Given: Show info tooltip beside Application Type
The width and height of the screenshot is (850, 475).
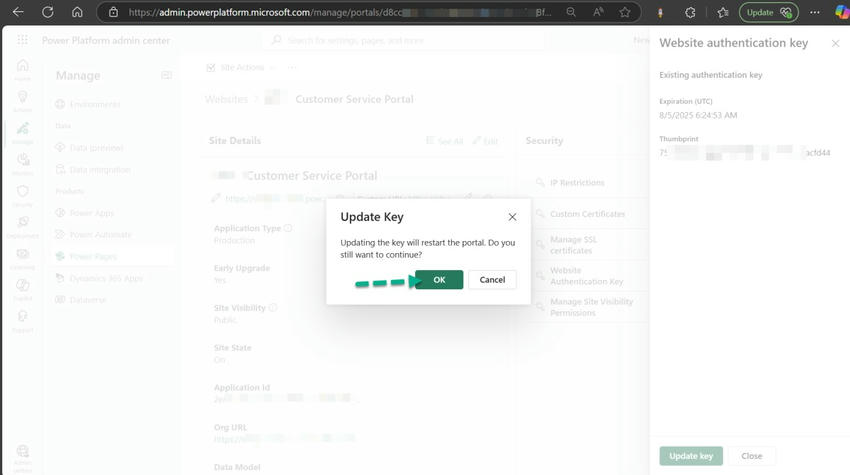Looking at the screenshot, I should point(288,228).
